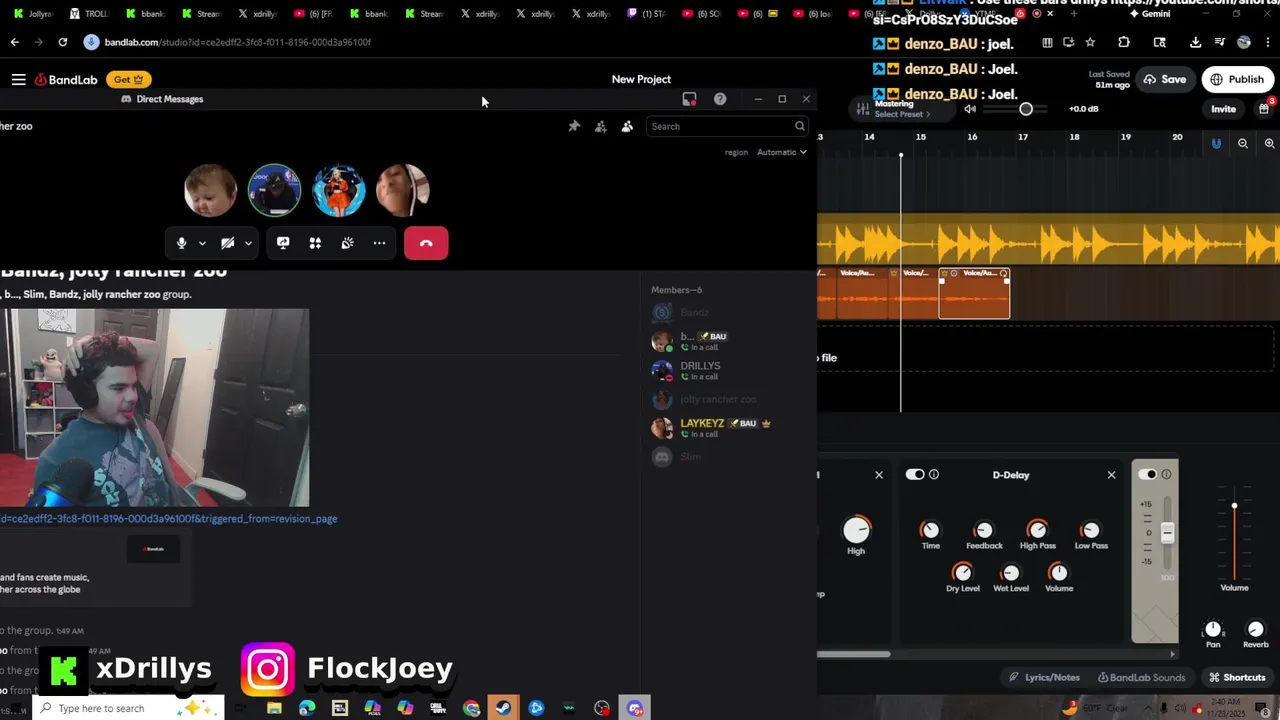Open the Discord help icon

click(720, 99)
